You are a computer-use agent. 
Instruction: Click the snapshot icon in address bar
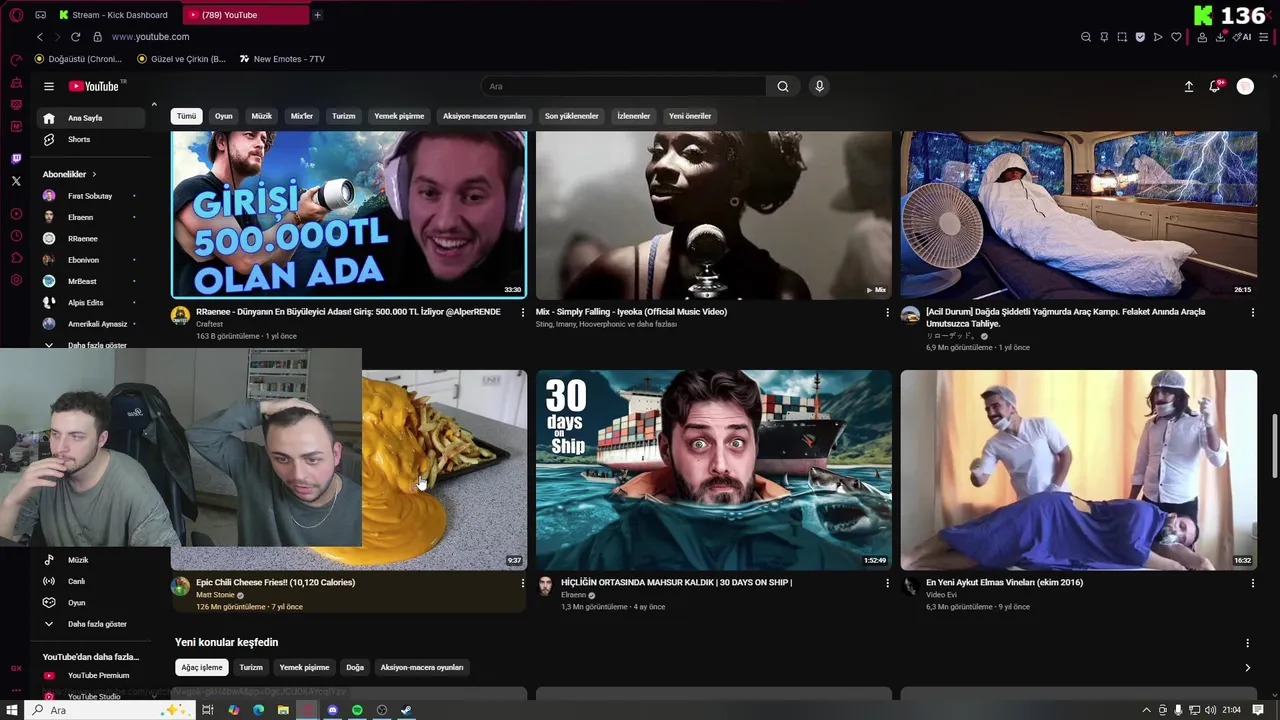tap(1122, 37)
